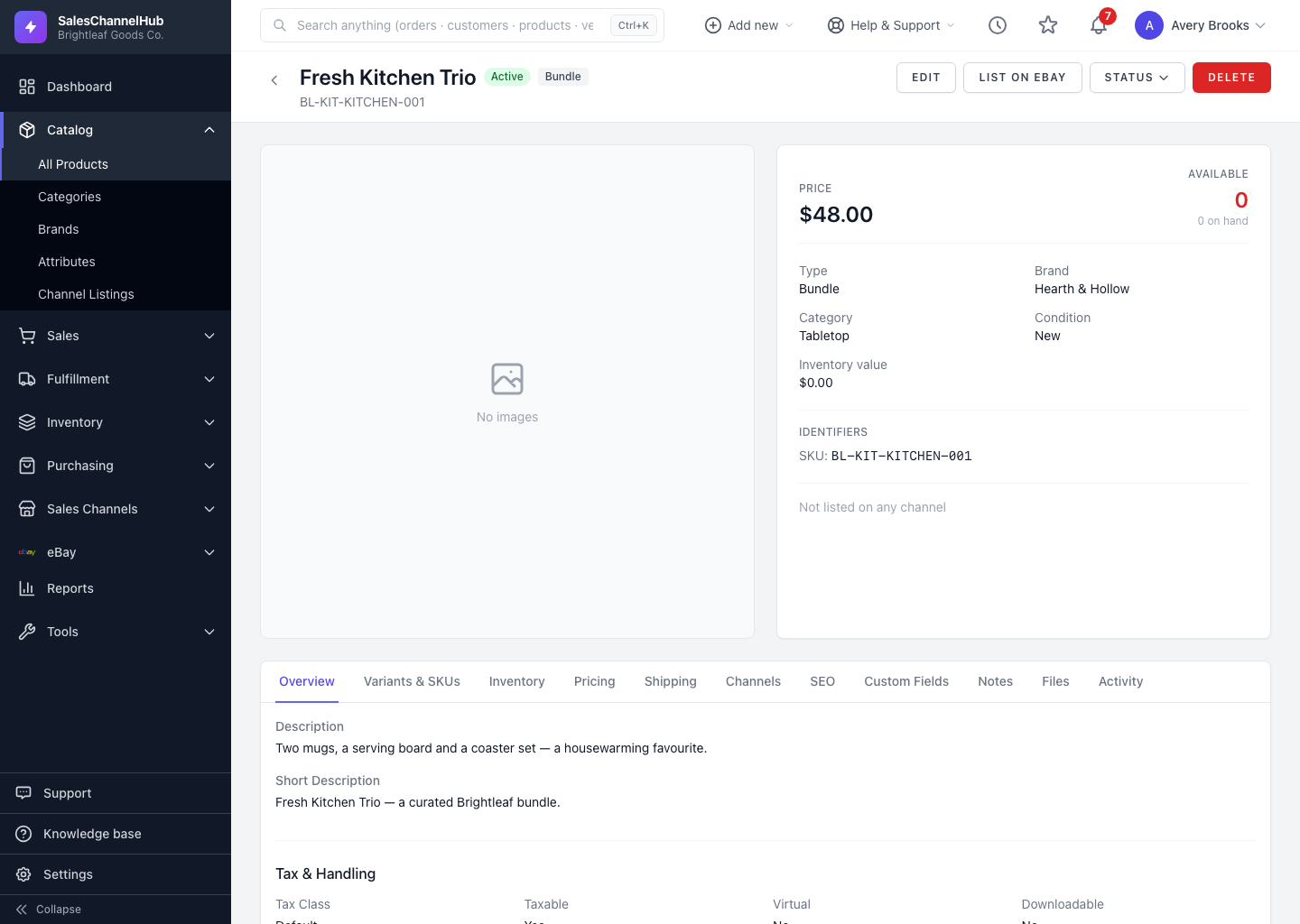This screenshot has height=924, width=1300.
Task: Click the Help & Support lifebuoy icon
Action: [x=836, y=25]
